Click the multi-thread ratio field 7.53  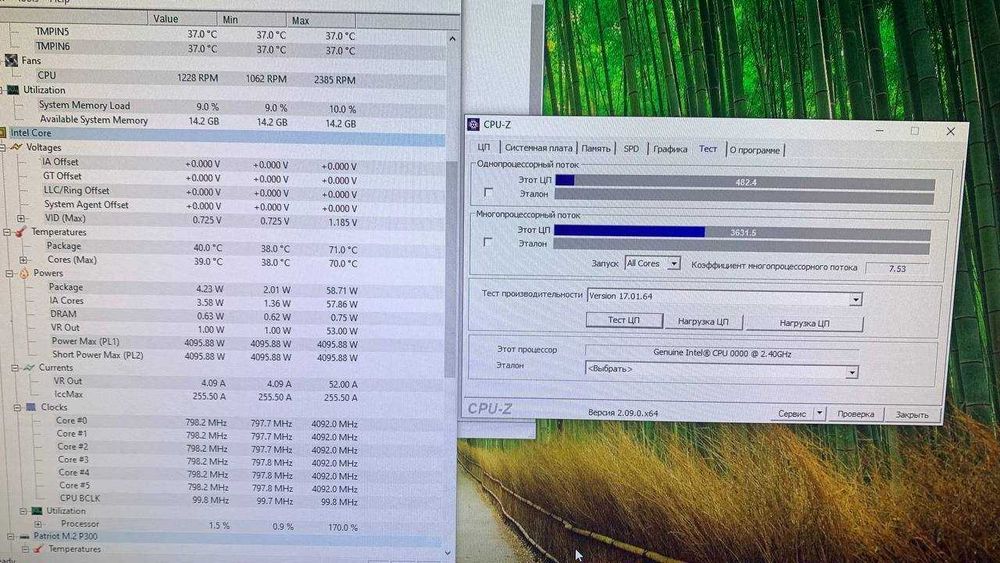[897, 268]
